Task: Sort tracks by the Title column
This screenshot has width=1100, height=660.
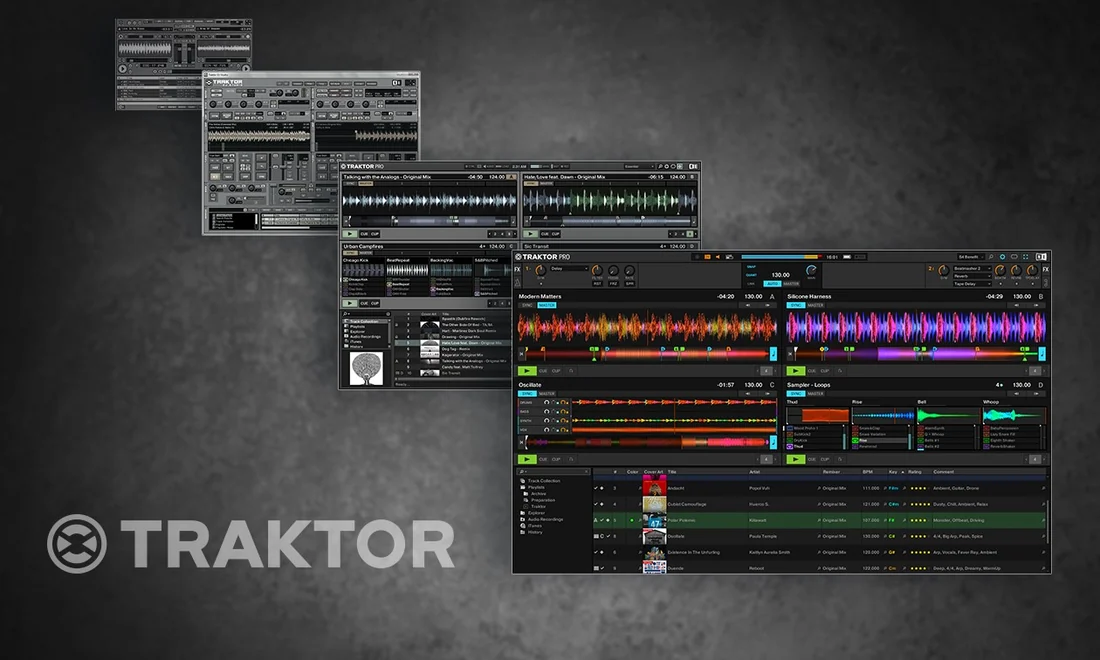Action: pos(672,472)
